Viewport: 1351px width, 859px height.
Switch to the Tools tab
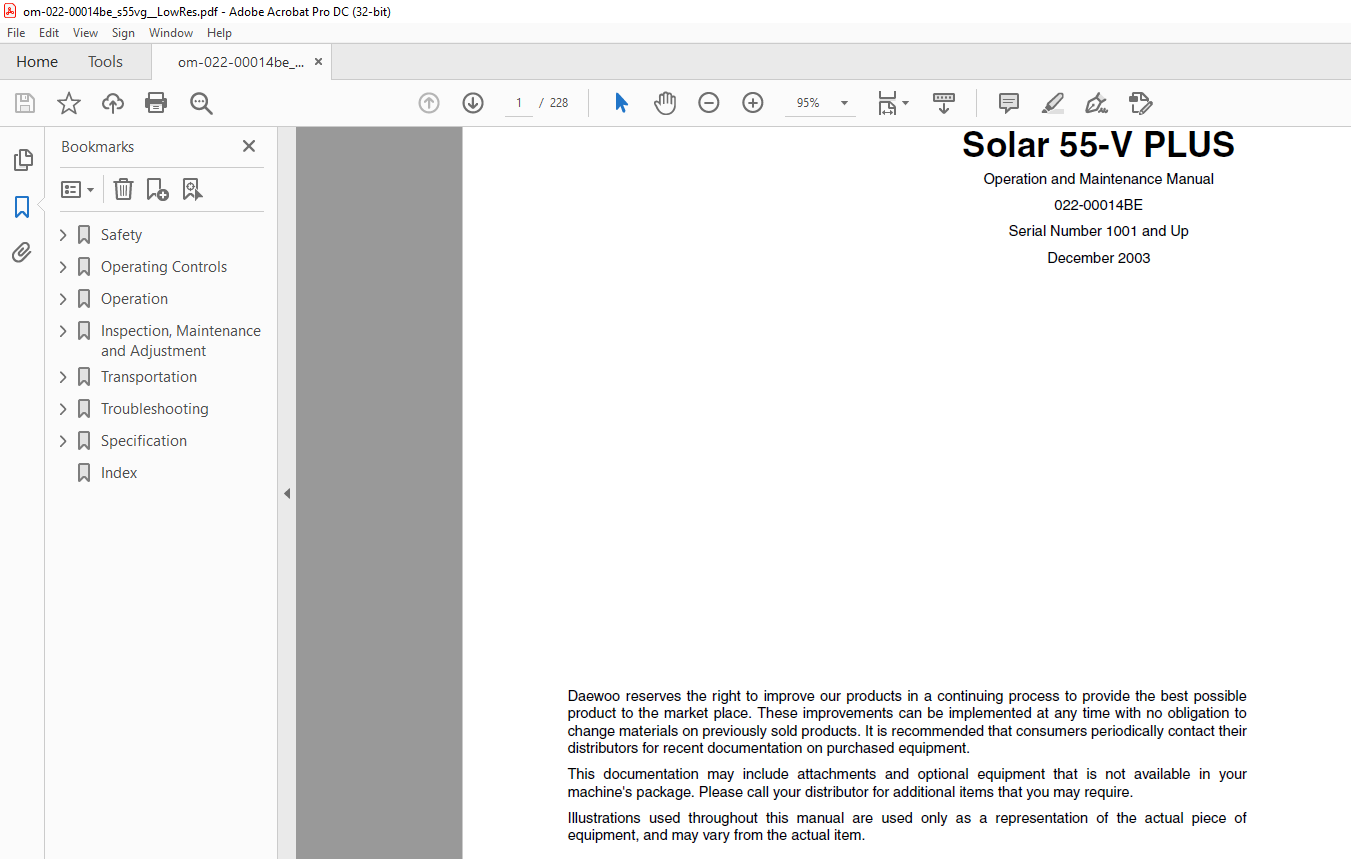pos(105,62)
